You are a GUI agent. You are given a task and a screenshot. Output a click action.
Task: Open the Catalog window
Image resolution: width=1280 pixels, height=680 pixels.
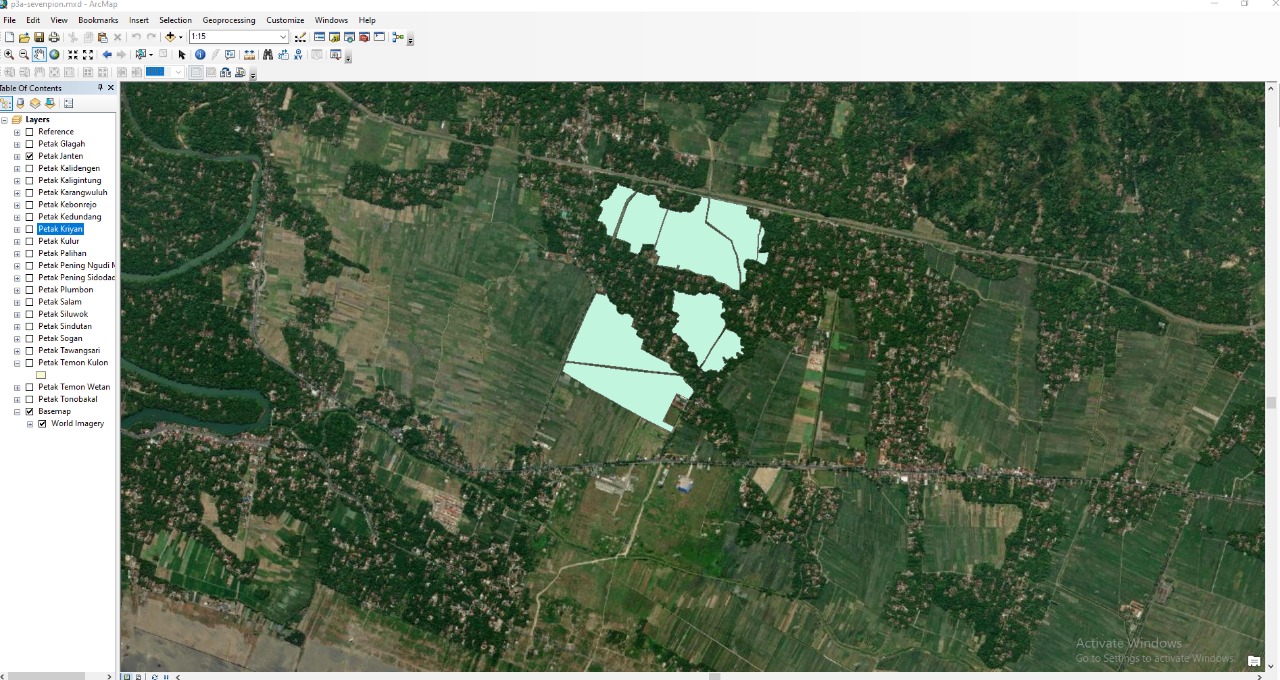click(x=335, y=37)
